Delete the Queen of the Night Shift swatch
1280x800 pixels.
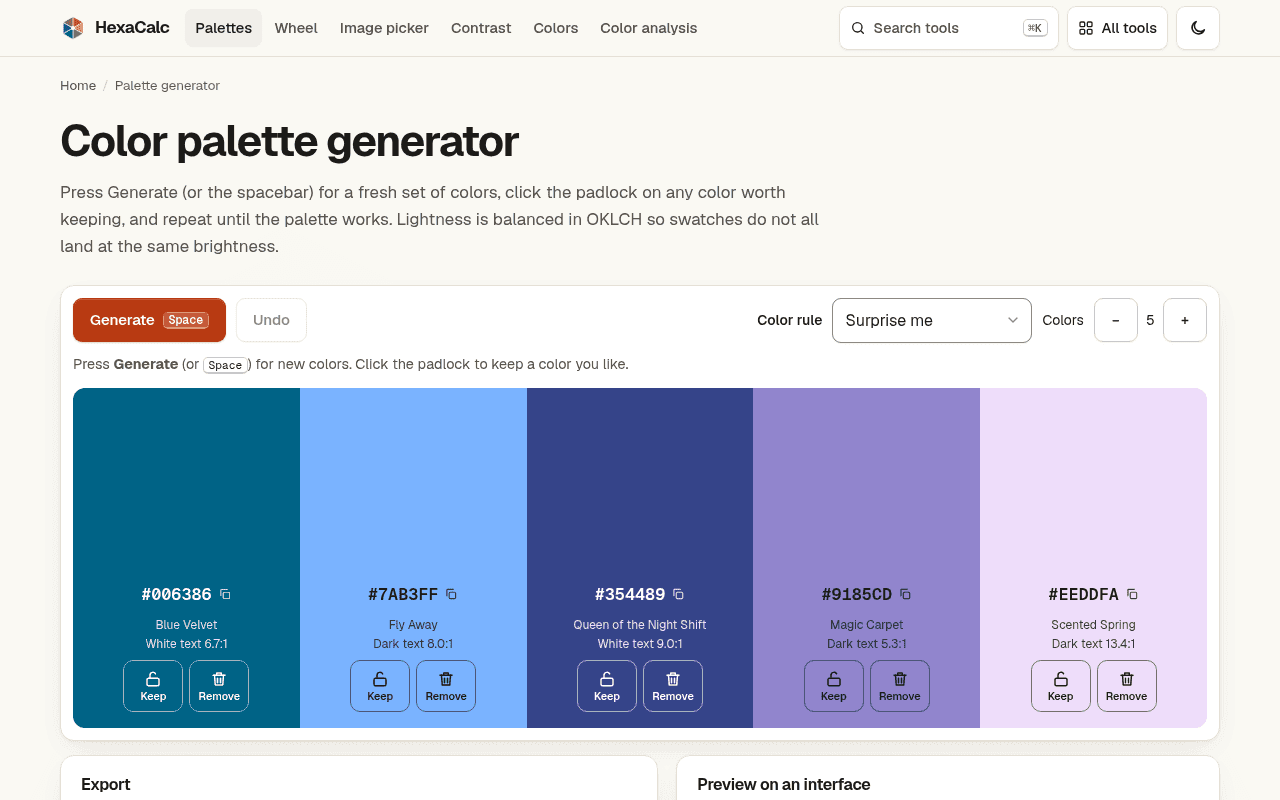pyautogui.click(x=673, y=686)
